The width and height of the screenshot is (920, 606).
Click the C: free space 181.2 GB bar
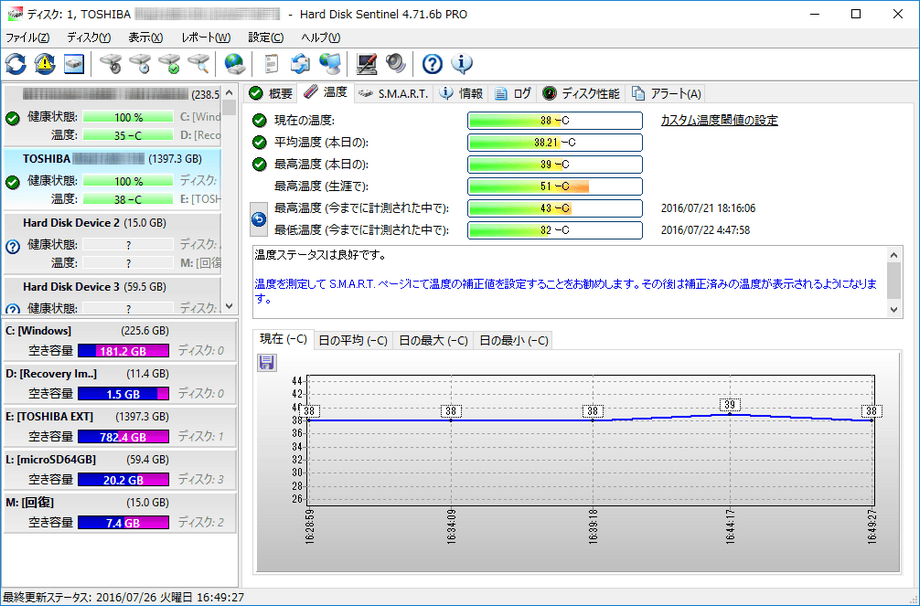point(123,351)
